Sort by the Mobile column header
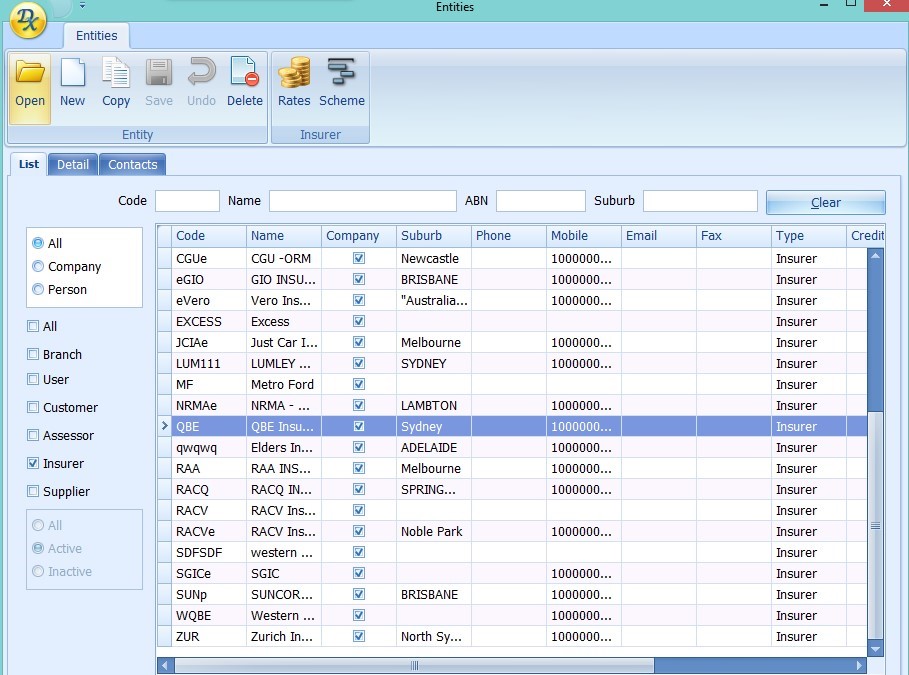The height and width of the screenshot is (675, 909). pos(584,236)
